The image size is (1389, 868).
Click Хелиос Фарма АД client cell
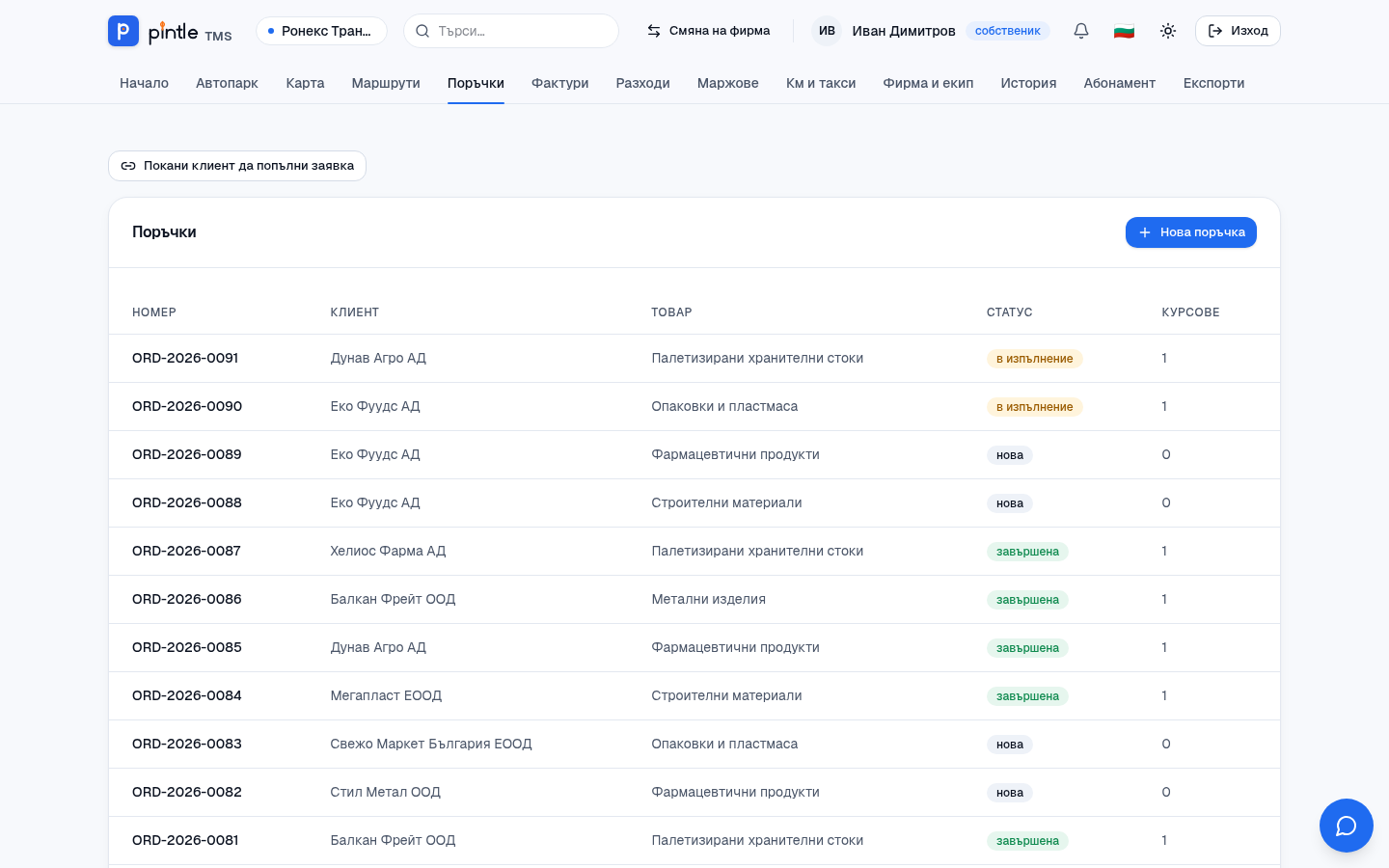[x=389, y=551]
